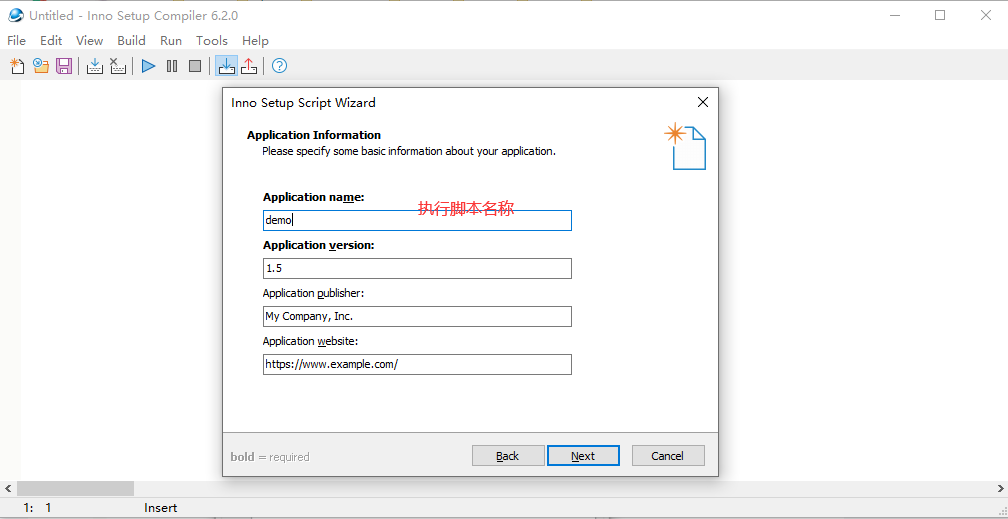
Task: Click the Application publisher input field
Action: point(417,316)
